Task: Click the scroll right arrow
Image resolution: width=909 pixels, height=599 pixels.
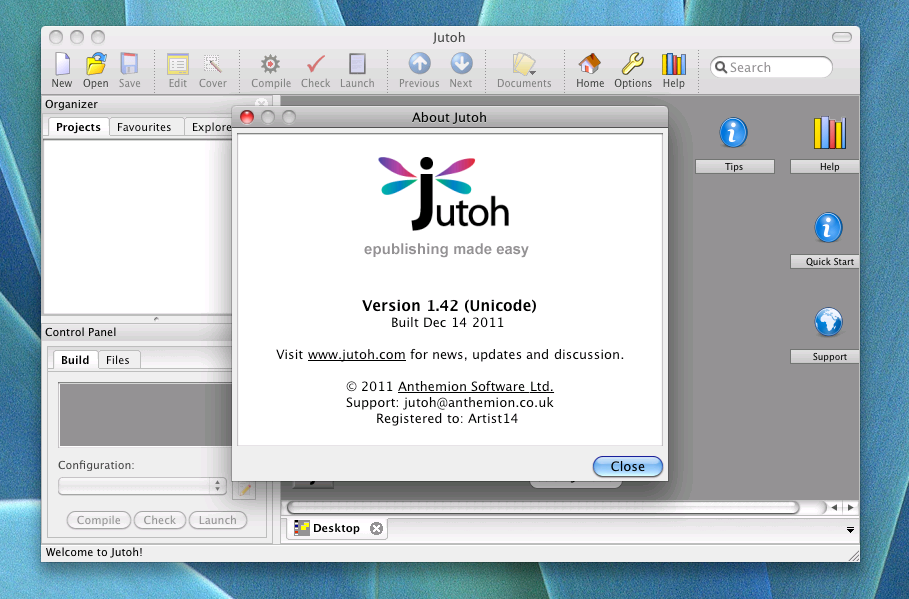Action: (x=850, y=507)
